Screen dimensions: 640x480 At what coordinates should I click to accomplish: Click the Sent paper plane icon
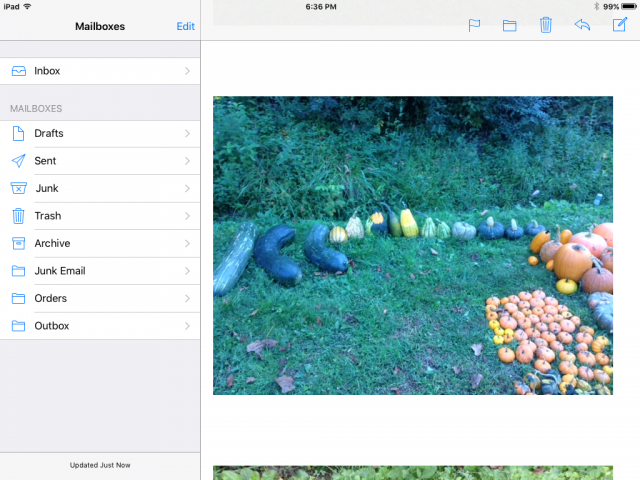coord(18,161)
